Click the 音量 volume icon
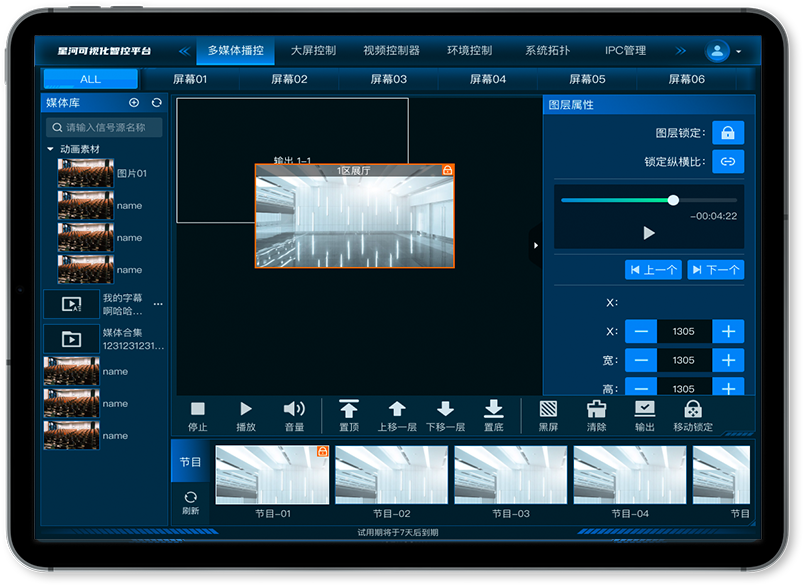The image size is (803, 585). [x=294, y=409]
